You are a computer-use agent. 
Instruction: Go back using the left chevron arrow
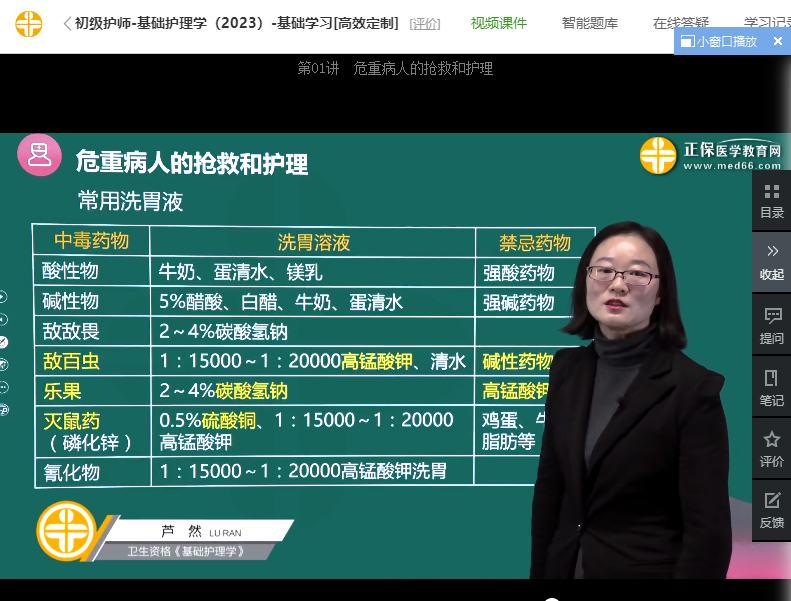[x=67, y=23]
